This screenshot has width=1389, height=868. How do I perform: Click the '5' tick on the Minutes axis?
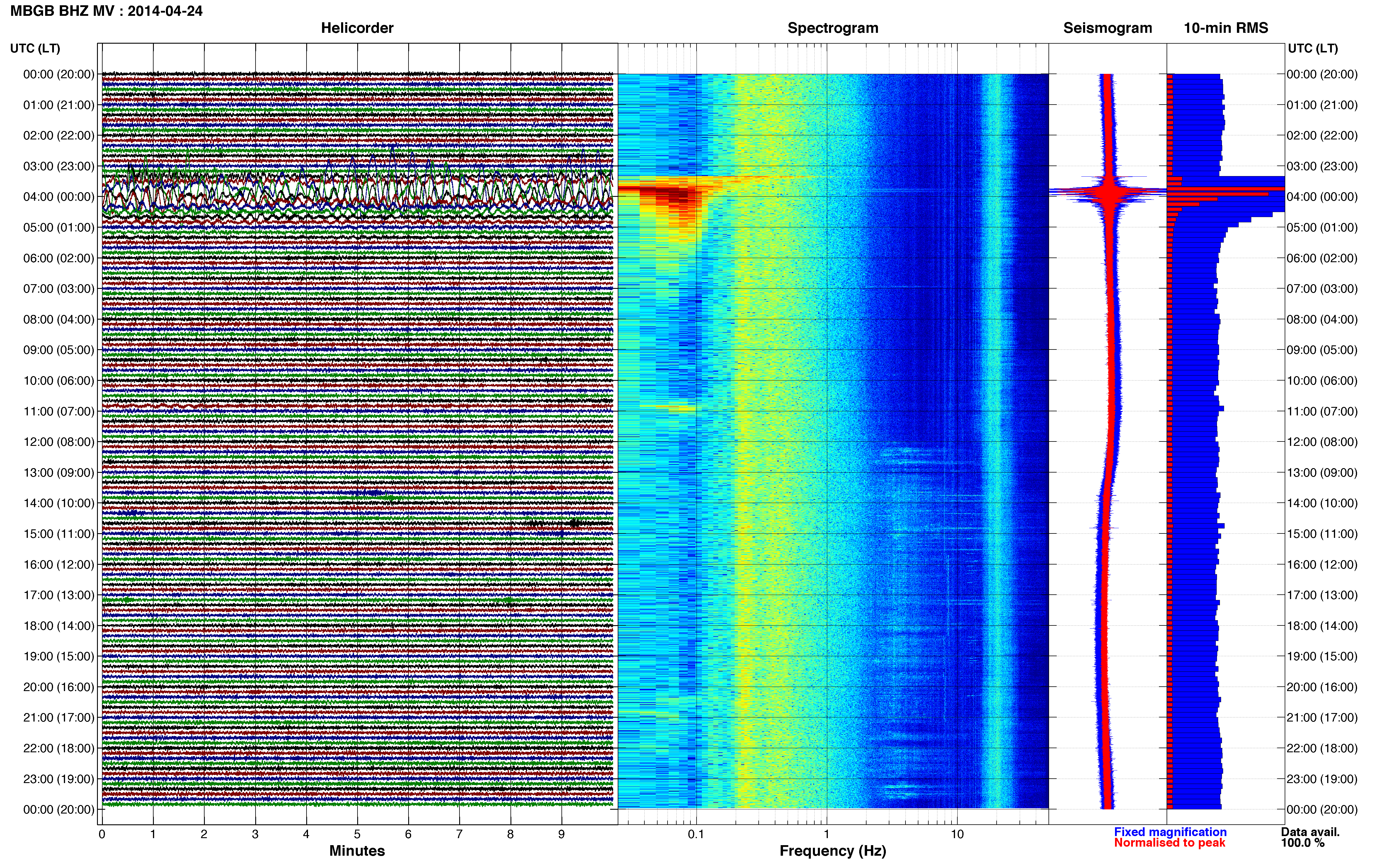pyautogui.click(x=357, y=834)
